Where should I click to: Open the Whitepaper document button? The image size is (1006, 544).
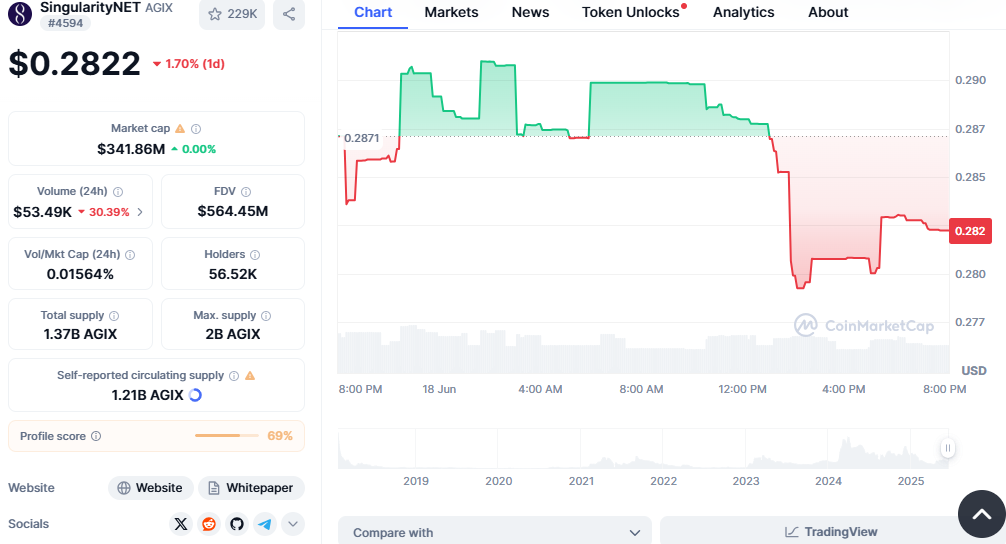coord(251,488)
